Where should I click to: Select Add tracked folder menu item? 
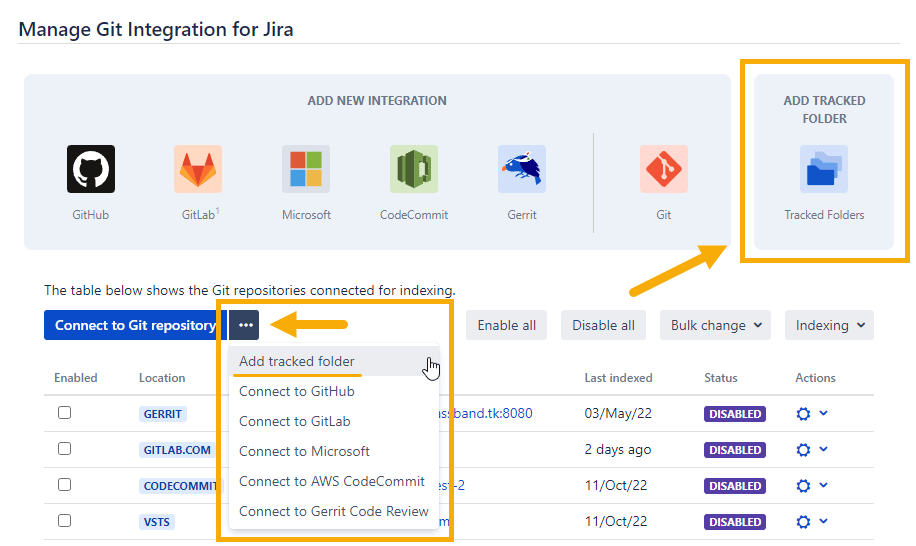coord(334,361)
